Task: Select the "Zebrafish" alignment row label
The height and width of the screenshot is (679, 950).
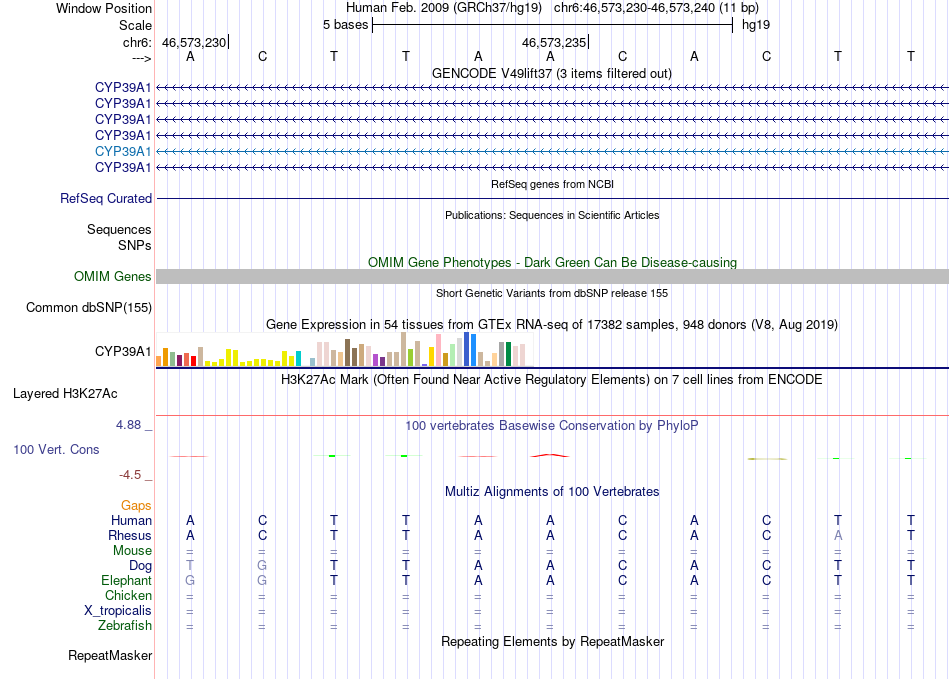Action: point(125,625)
